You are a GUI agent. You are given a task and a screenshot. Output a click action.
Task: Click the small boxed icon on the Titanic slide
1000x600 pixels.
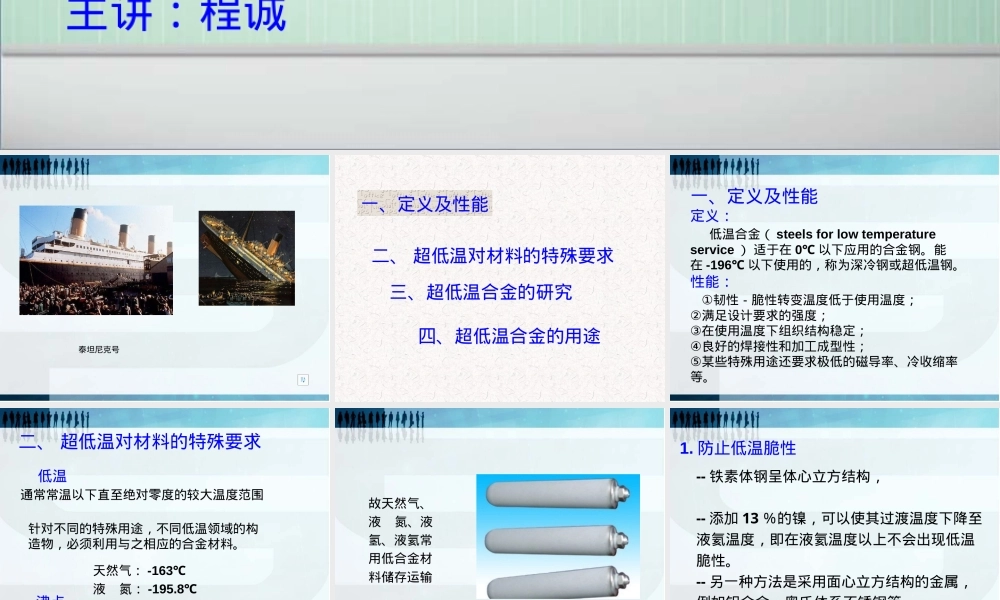pos(303,380)
